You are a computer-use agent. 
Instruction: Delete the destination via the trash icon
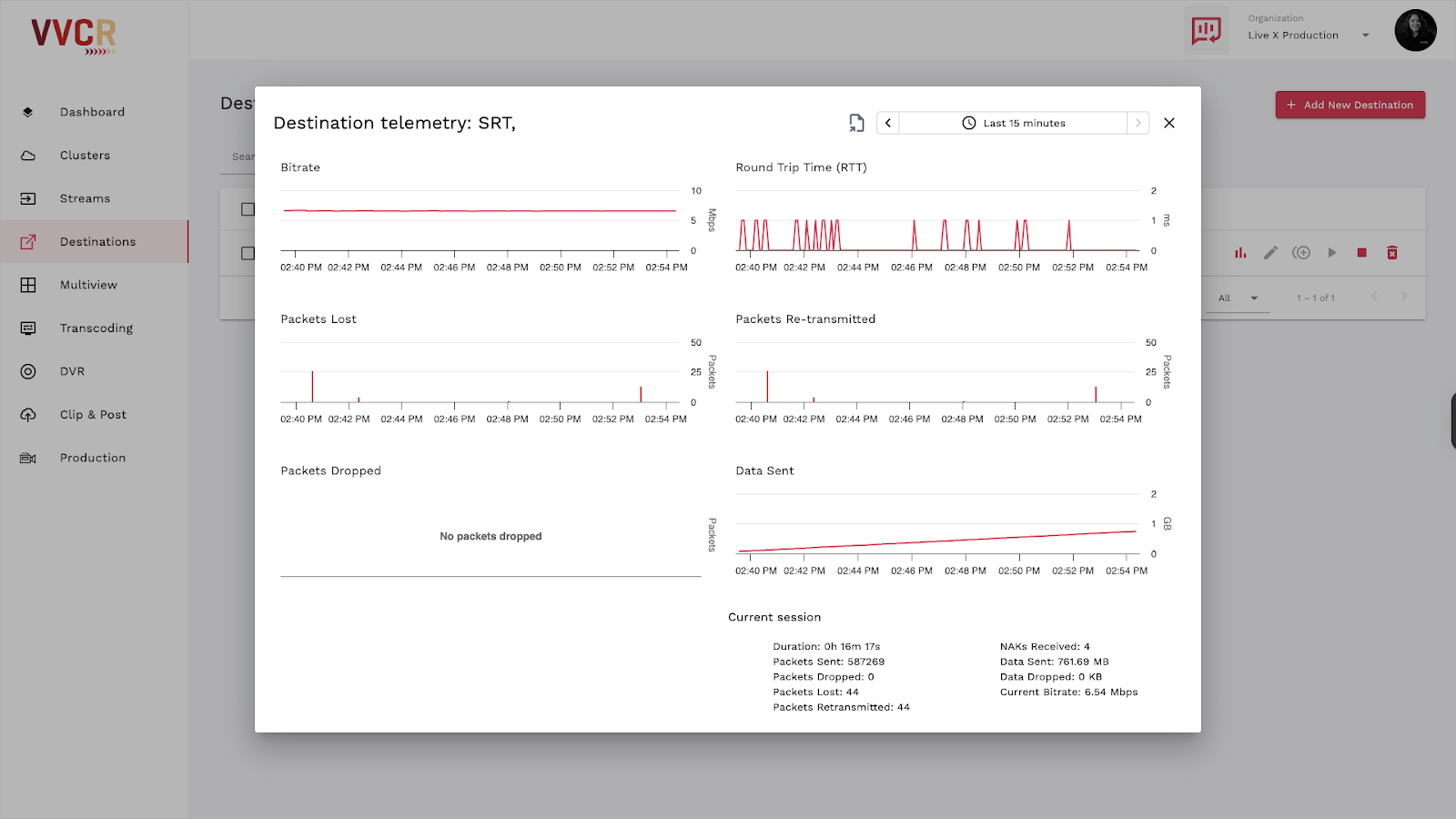tap(1392, 252)
